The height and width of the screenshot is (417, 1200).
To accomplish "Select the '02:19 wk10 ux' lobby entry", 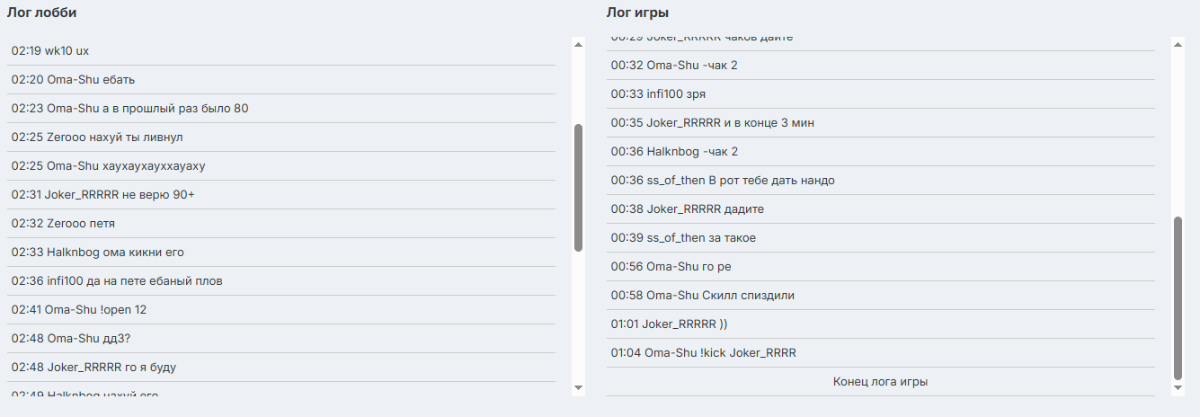I will [281, 51].
